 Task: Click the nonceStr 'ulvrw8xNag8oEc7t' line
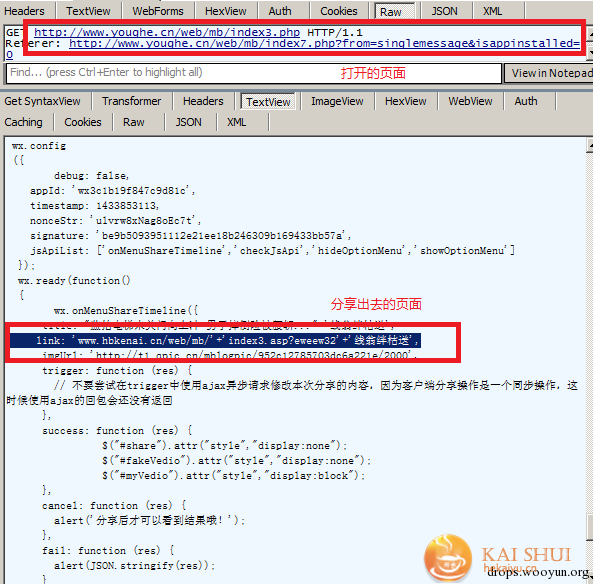point(115,220)
